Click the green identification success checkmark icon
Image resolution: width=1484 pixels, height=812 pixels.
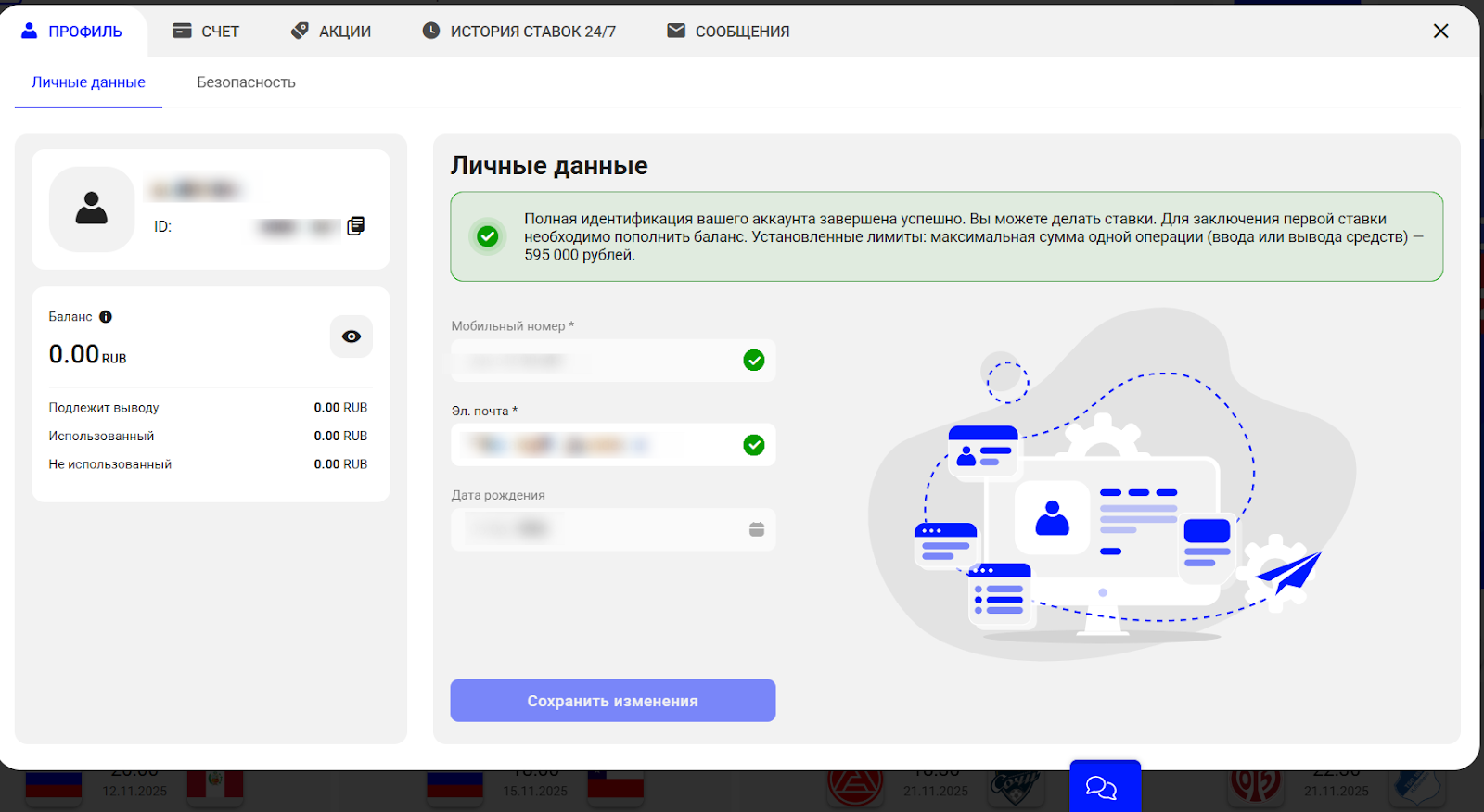pos(488,236)
